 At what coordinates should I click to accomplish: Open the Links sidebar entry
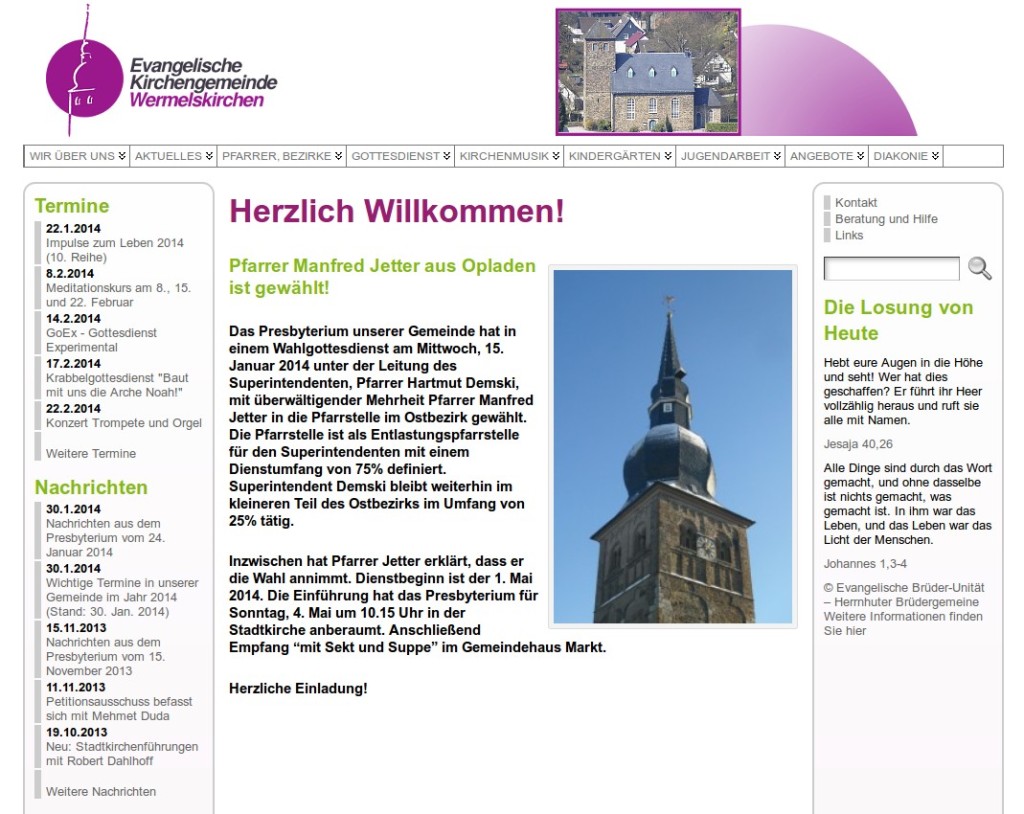point(851,235)
